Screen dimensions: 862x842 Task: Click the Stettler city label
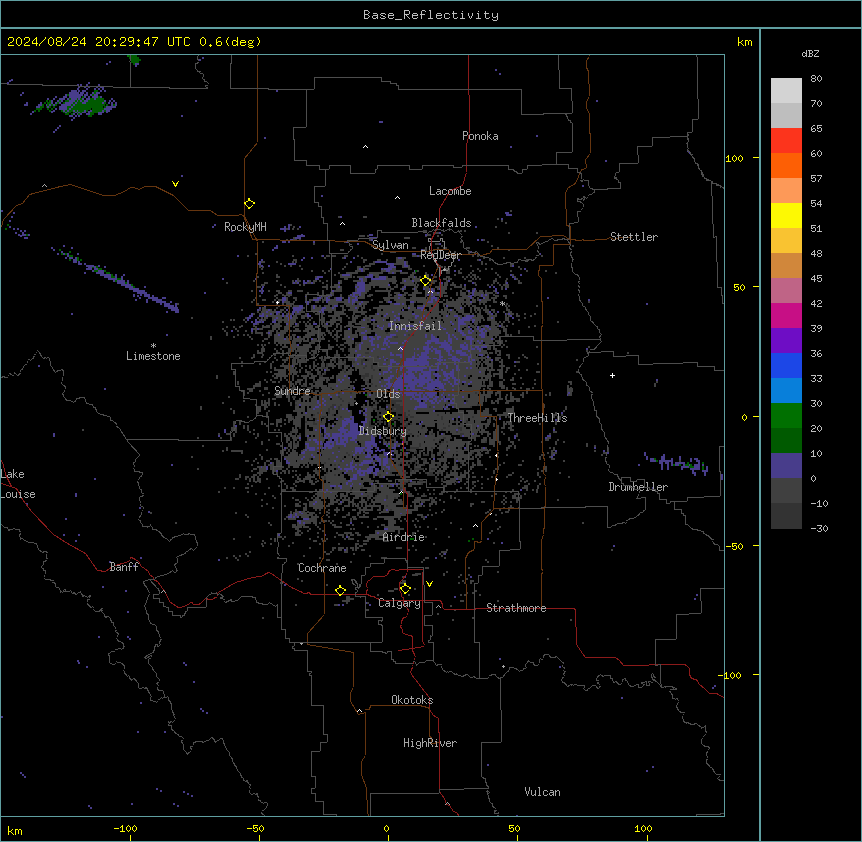click(x=634, y=237)
